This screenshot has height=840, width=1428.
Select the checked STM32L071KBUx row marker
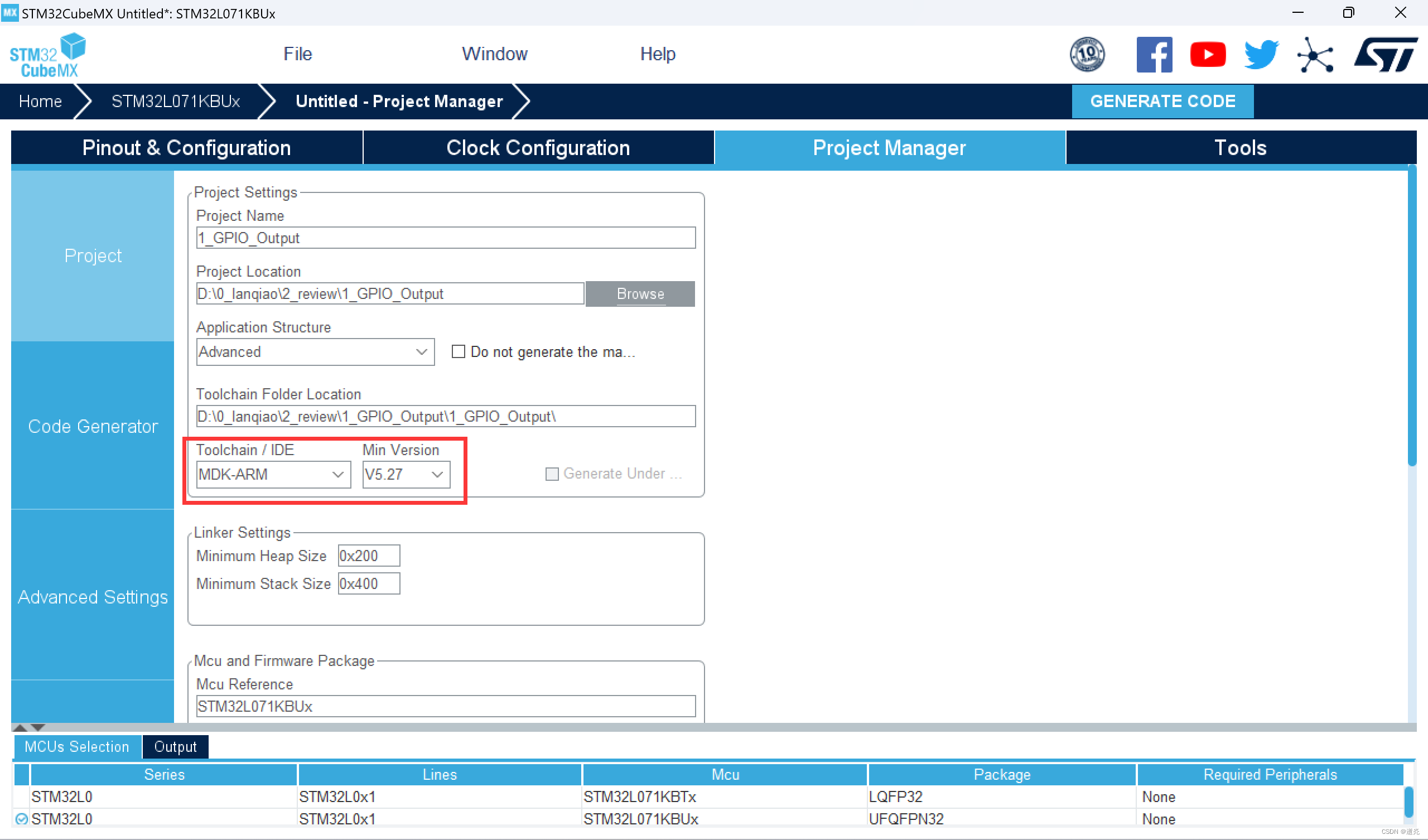pyautogui.click(x=22, y=818)
